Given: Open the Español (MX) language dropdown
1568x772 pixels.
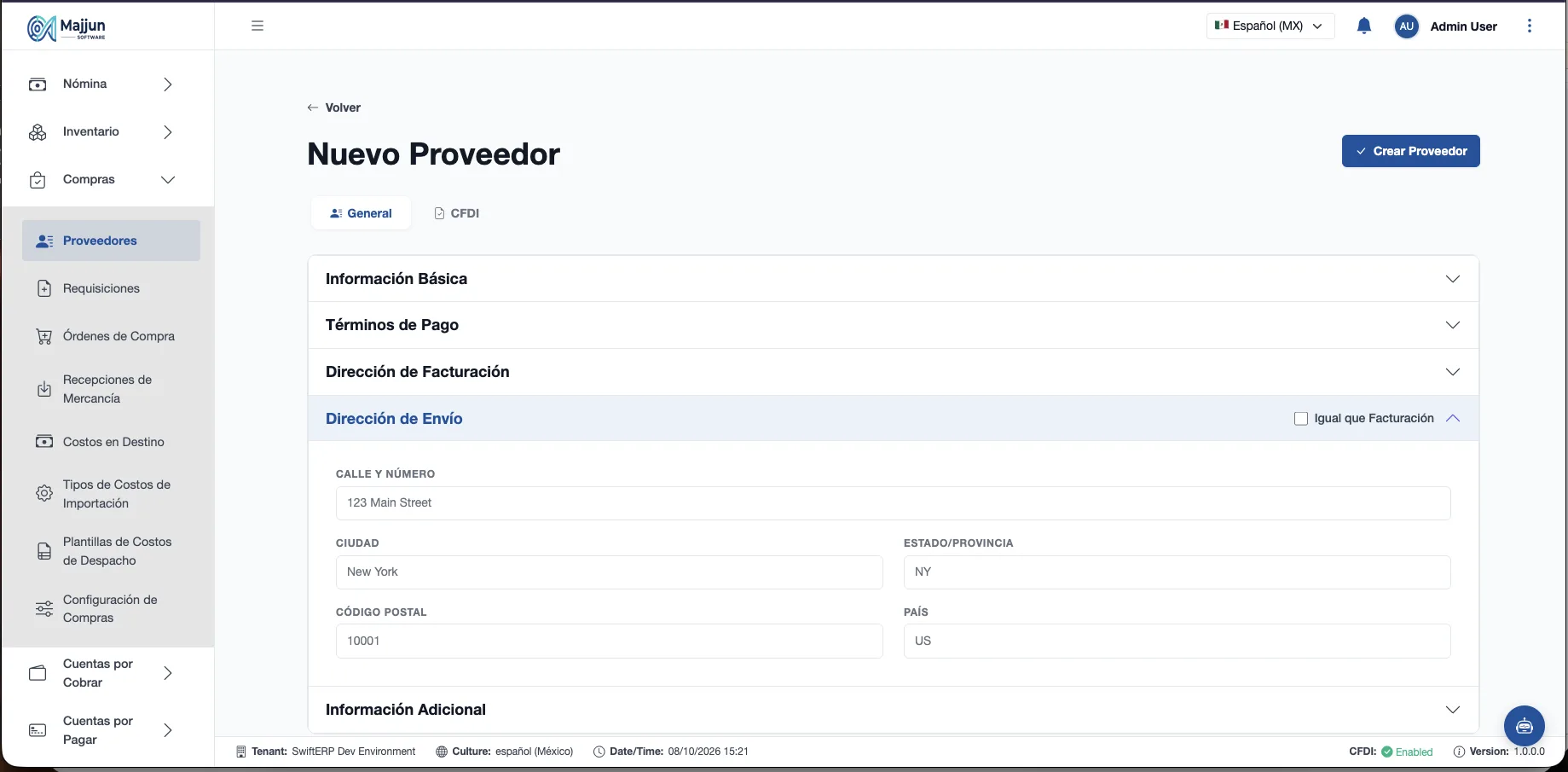Looking at the screenshot, I should coord(1270,26).
